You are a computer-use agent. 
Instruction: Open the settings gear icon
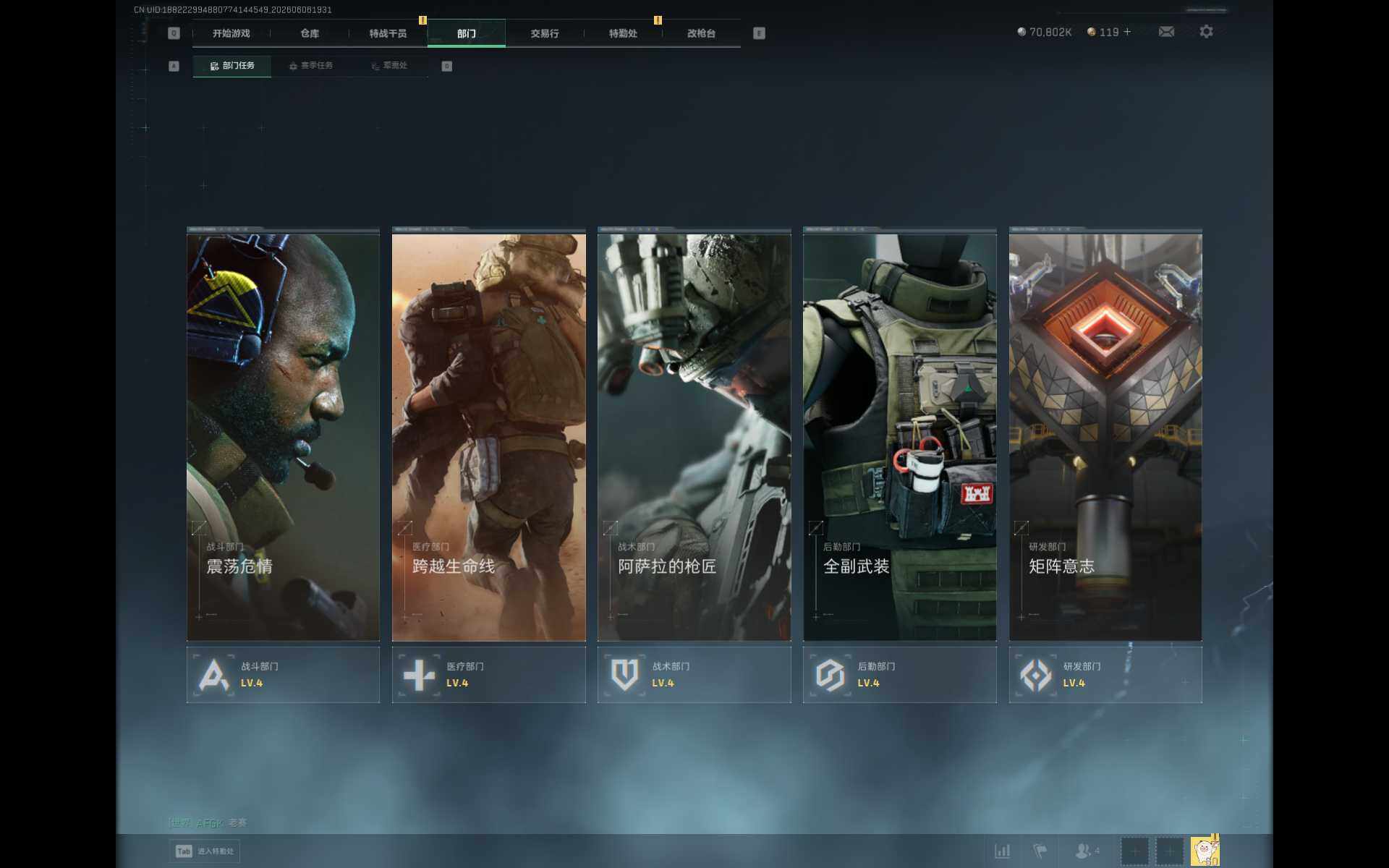[1206, 32]
